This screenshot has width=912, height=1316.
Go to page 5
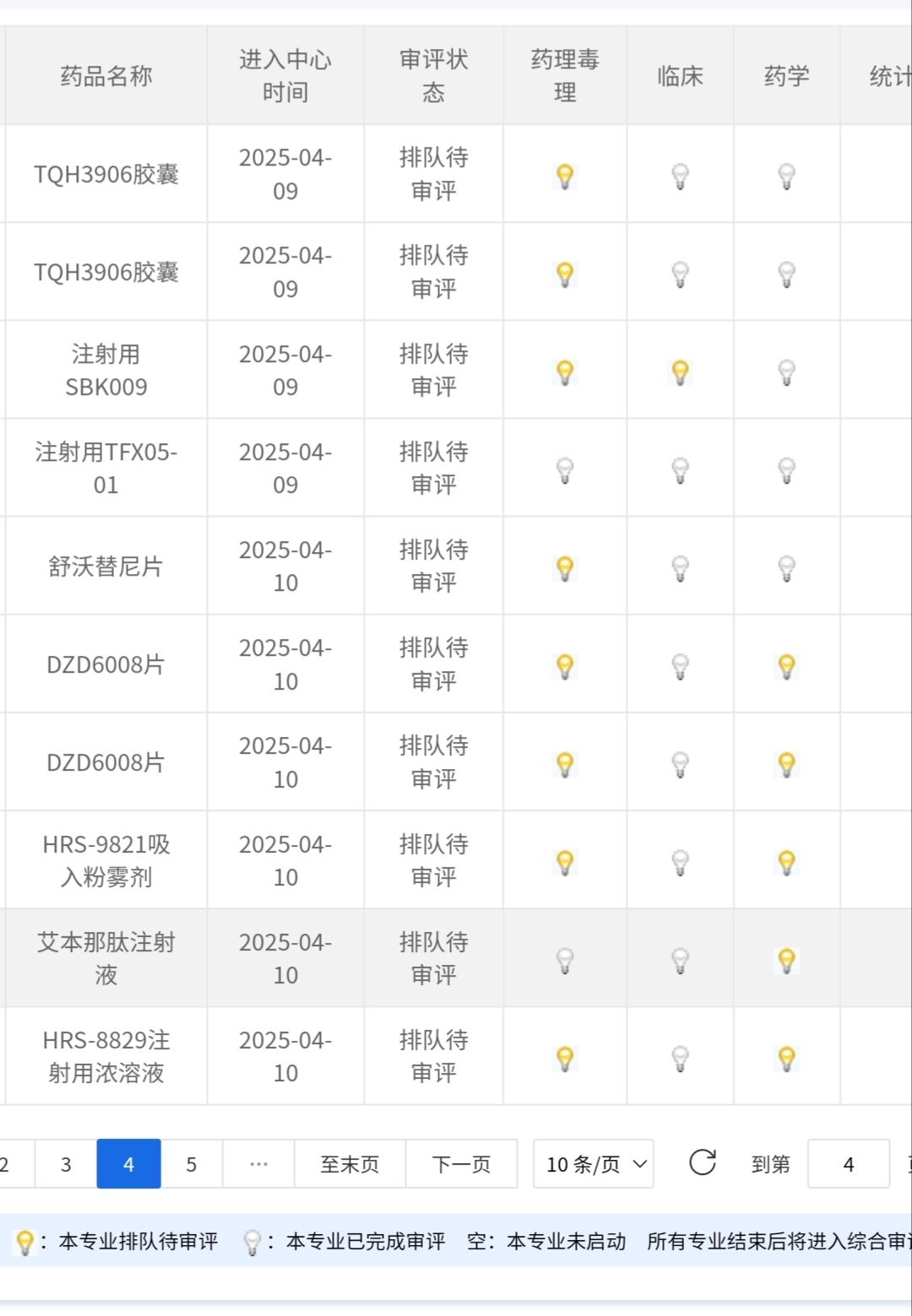pyautogui.click(x=192, y=1164)
